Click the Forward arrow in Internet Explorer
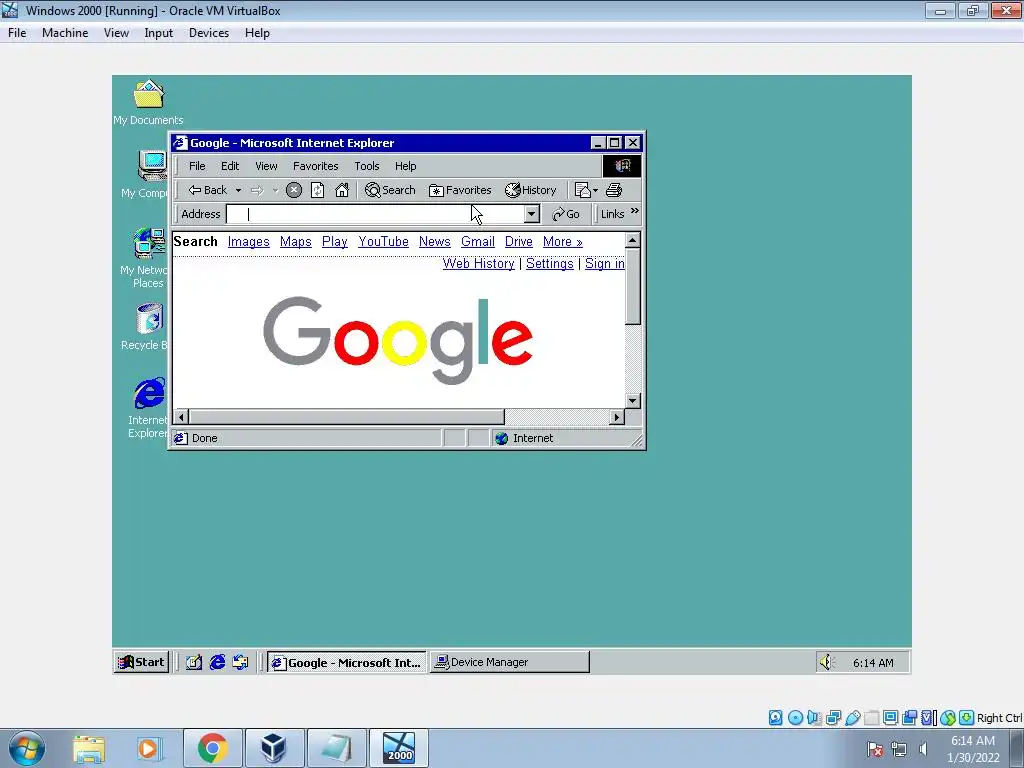Viewport: 1024px width, 768px height. pos(257,190)
